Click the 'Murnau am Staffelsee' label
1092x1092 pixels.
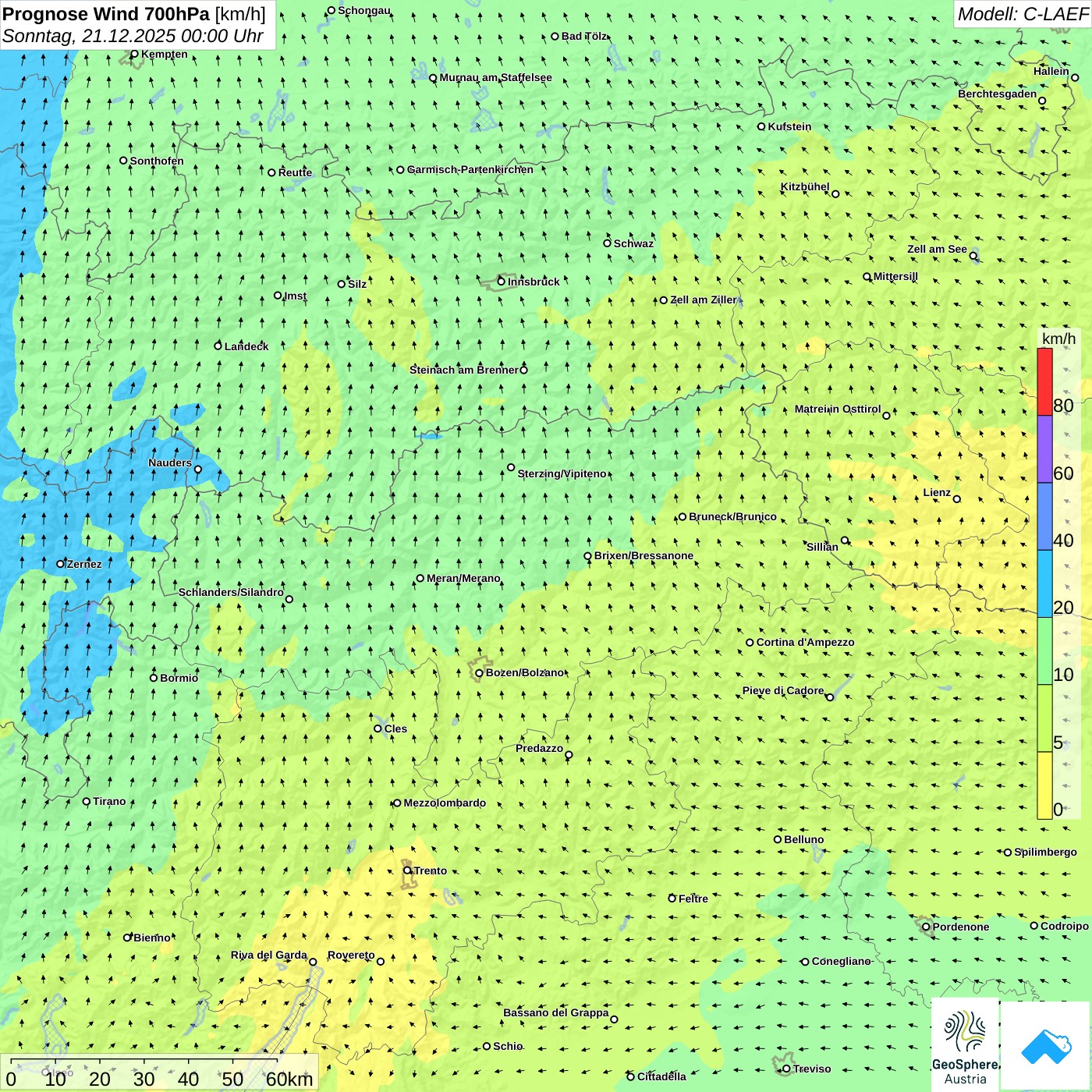[x=495, y=77]
